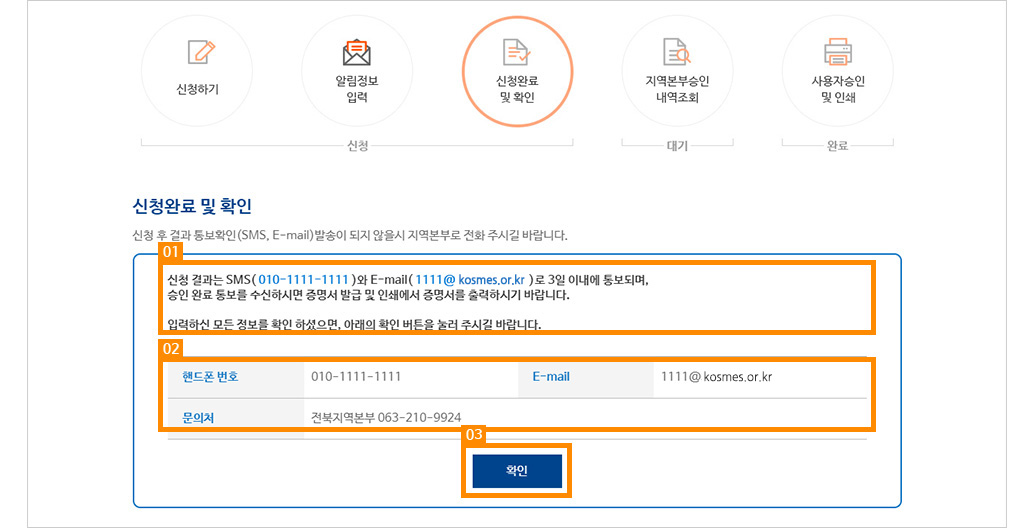The width and height of the screenshot is (1032, 528).
Task: Click the blue email address in the notice text
Action: coord(470,279)
